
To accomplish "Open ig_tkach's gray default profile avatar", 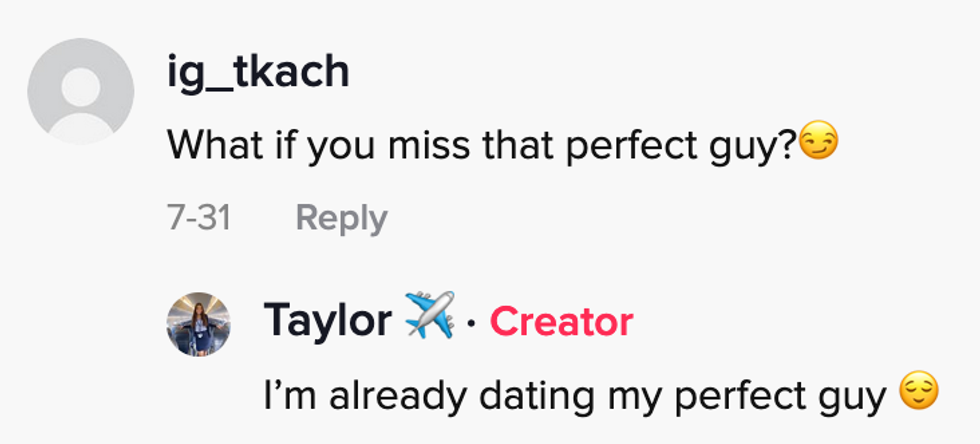I will pos(80,92).
